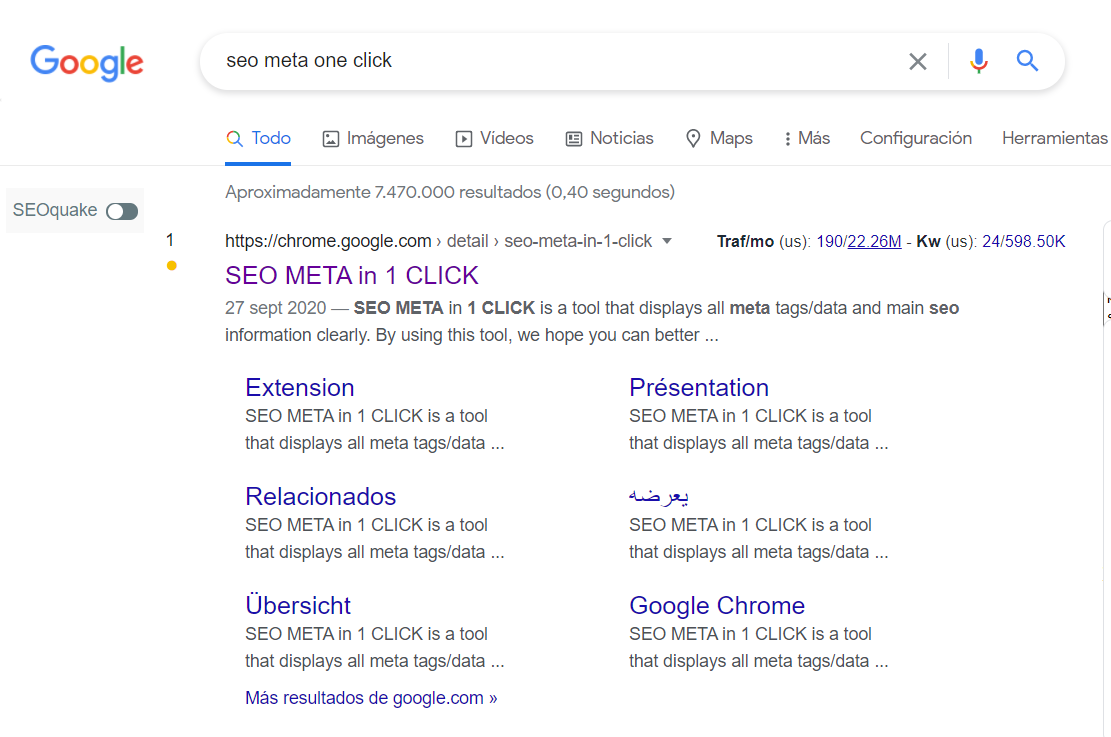
Task: Click the 22.26M traffic link
Action: [874, 242]
